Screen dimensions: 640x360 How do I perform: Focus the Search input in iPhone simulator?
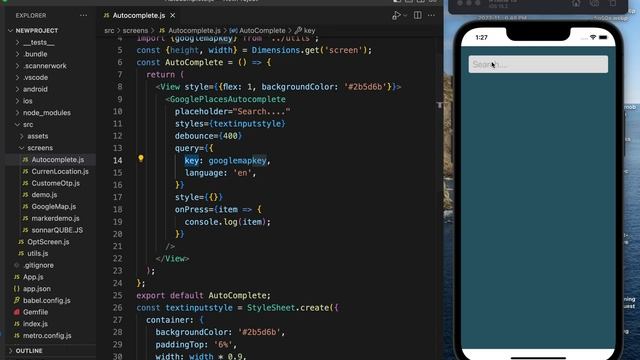point(538,64)
